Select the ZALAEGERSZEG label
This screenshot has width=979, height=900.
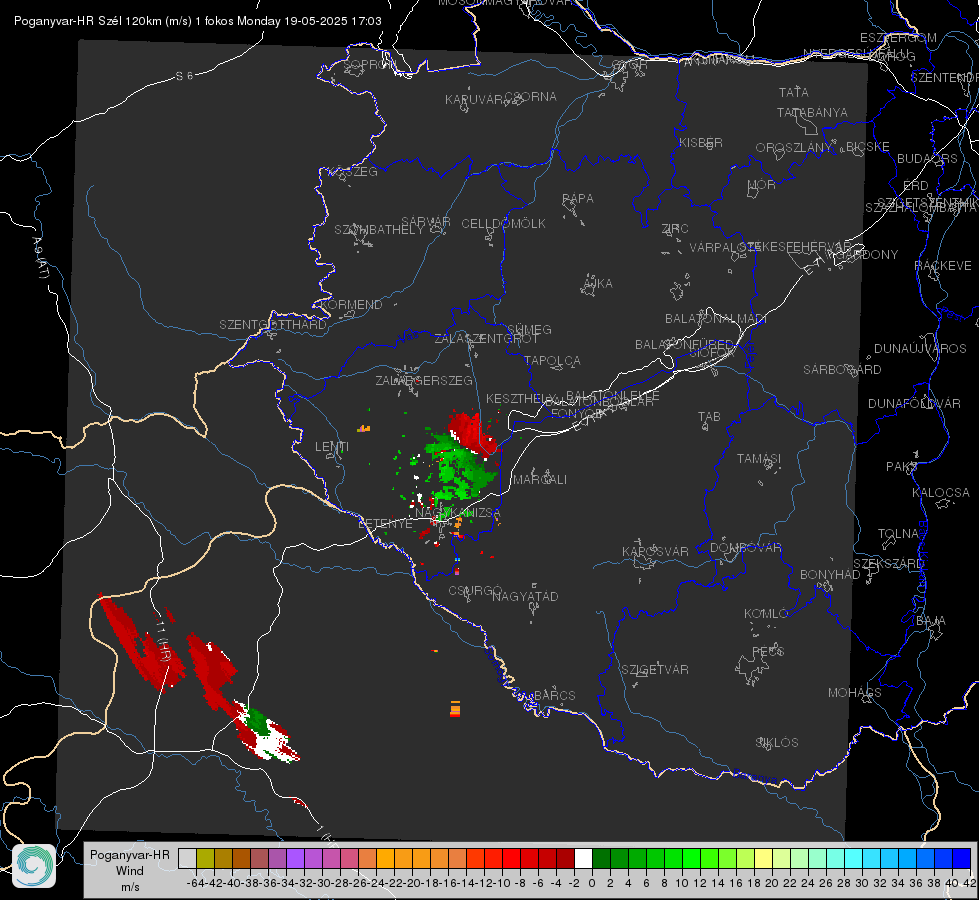[x=424, y=380]
